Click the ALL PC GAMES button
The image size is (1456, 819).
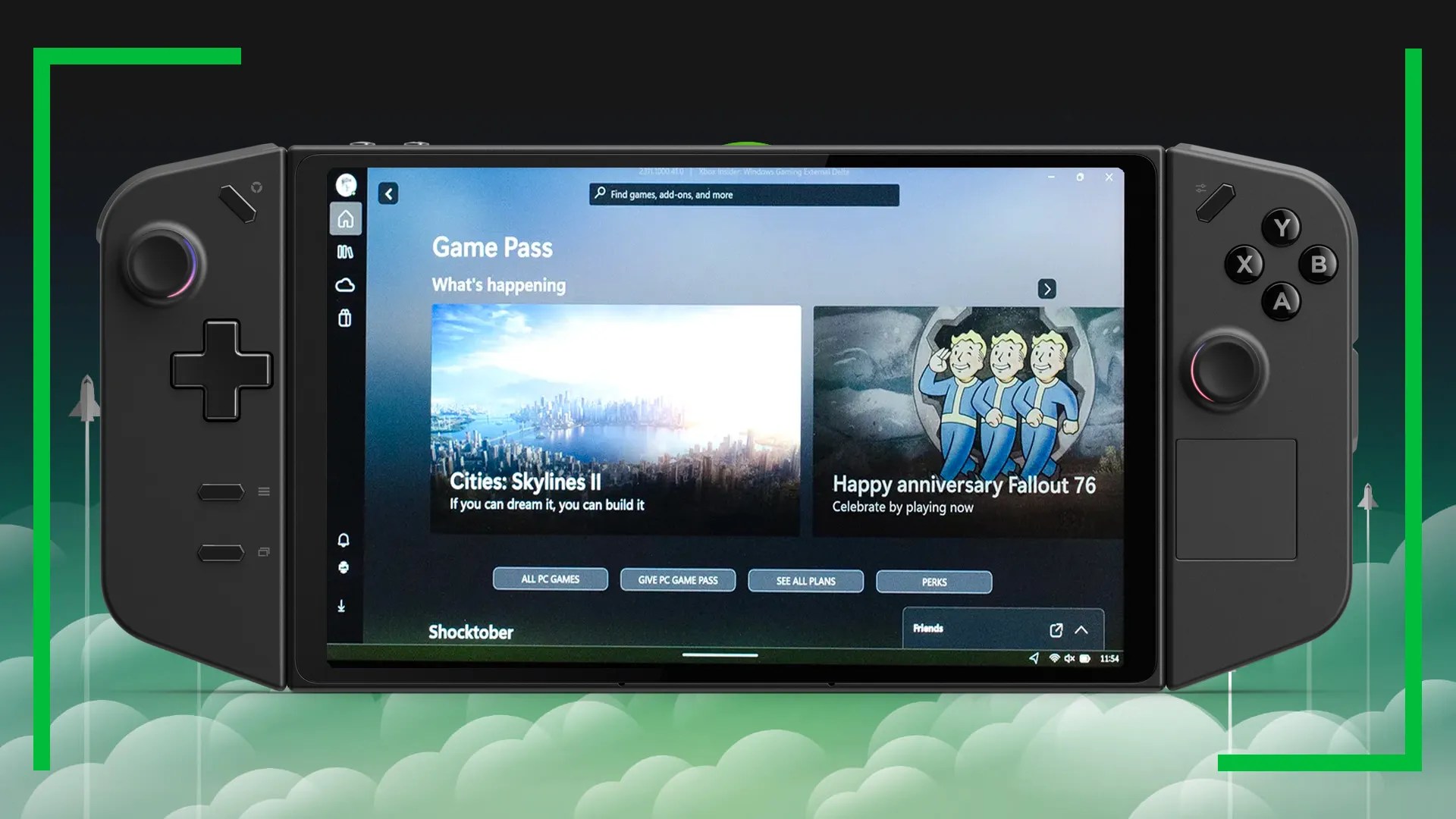pyautogui.click(x=549, y=579)
